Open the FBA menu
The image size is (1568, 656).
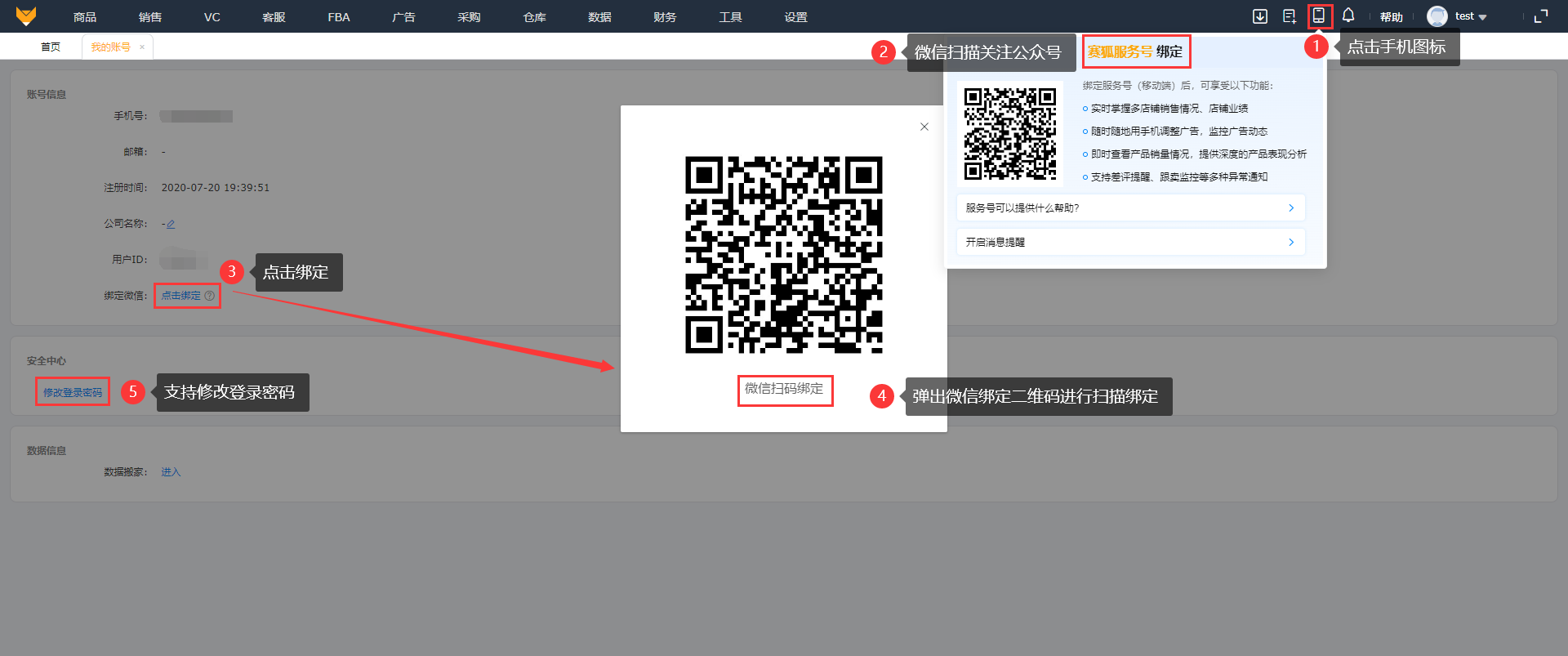[x=339, y=17]
